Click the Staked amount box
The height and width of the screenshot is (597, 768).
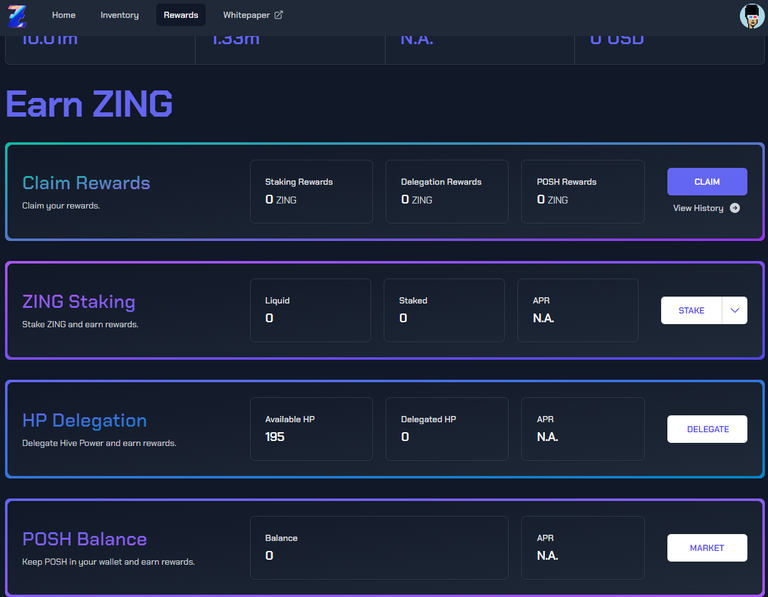[x=444, y=310]
